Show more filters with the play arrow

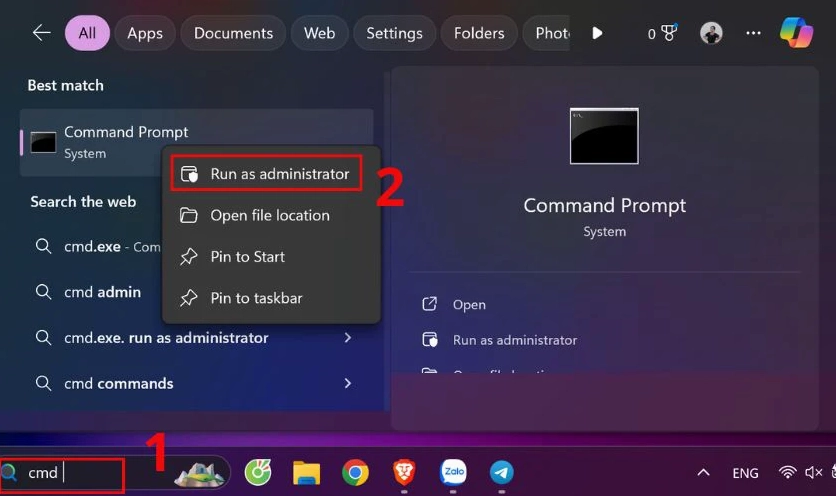597,33
